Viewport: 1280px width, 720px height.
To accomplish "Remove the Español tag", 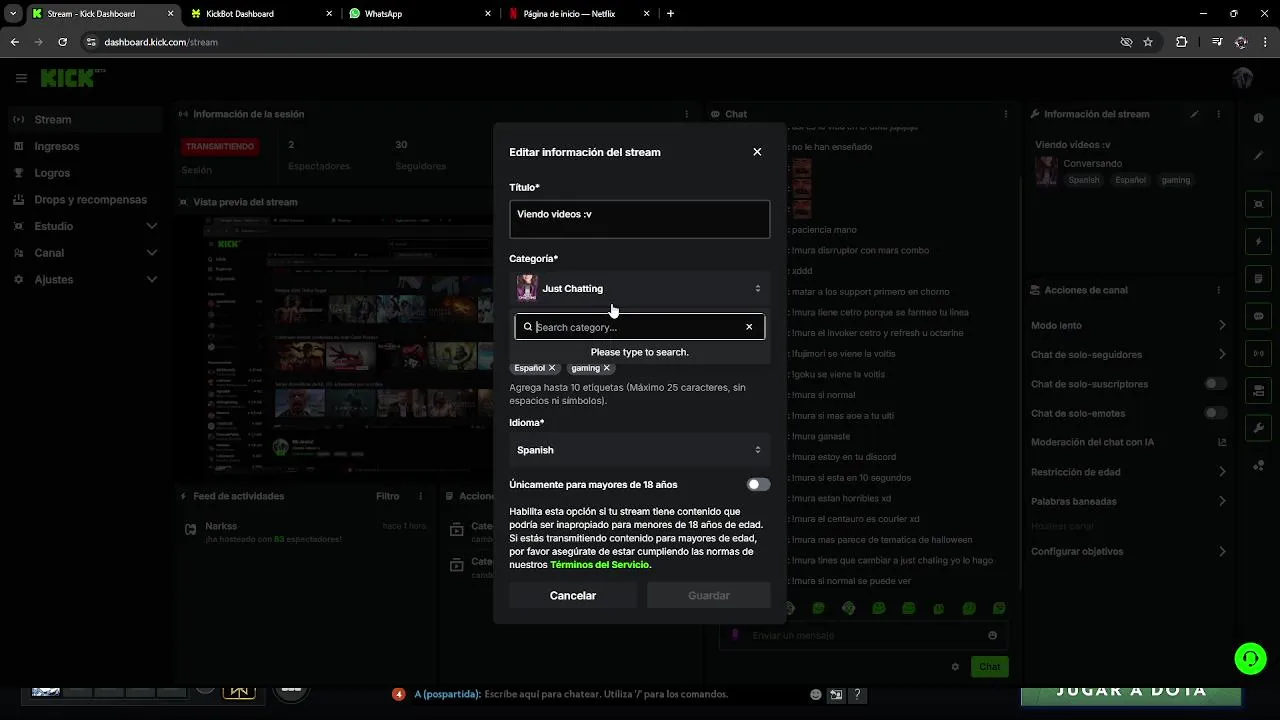I will [x=552, y=368].
